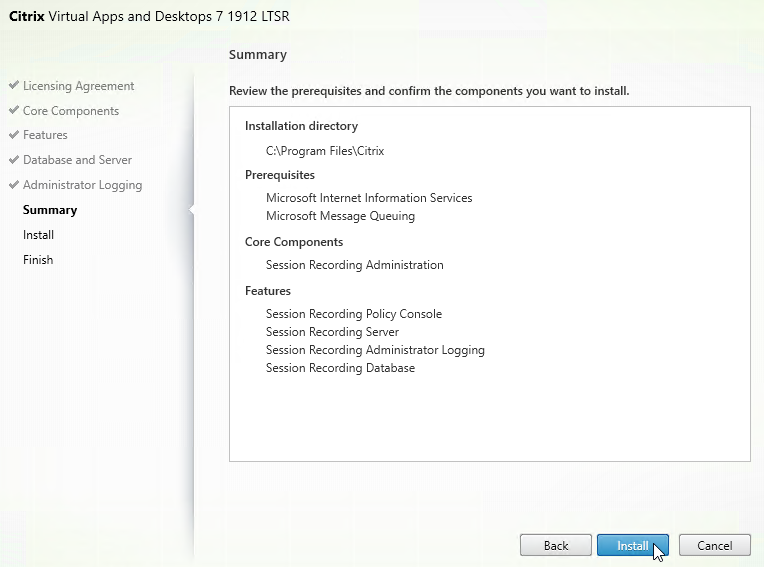Select Microsoft Internet Information Services prerequisite text
Viewport: 764px width, 567px height.
click(x=369, y=198)
